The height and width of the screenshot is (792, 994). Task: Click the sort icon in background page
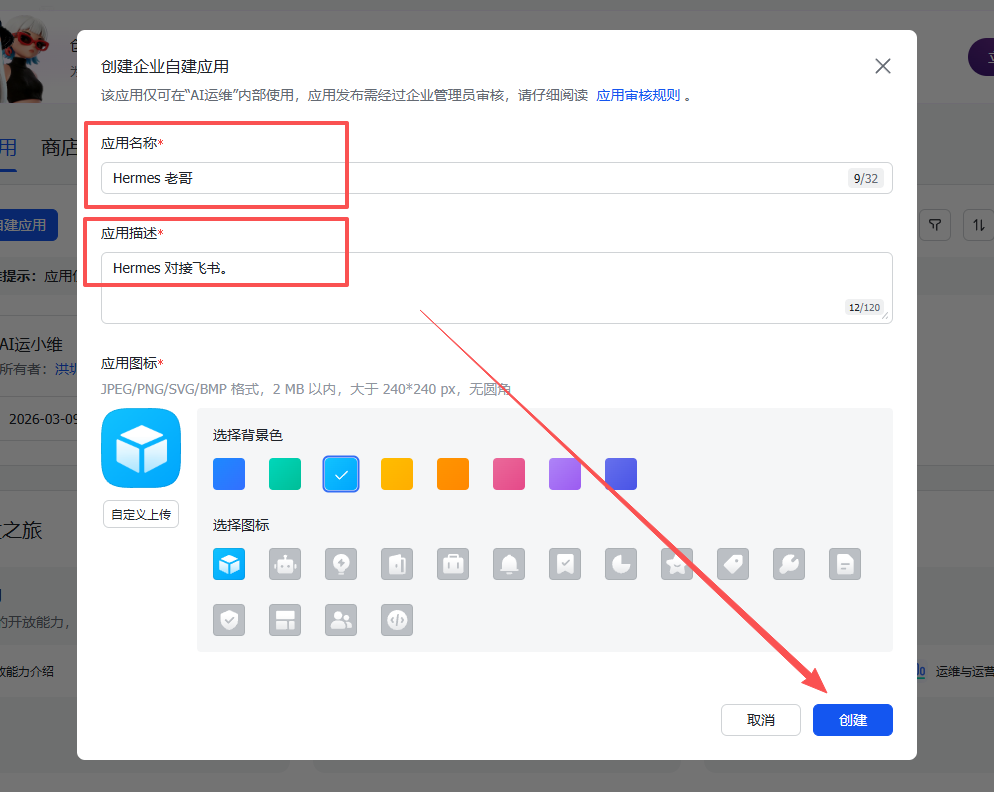[x=978, y=225]
